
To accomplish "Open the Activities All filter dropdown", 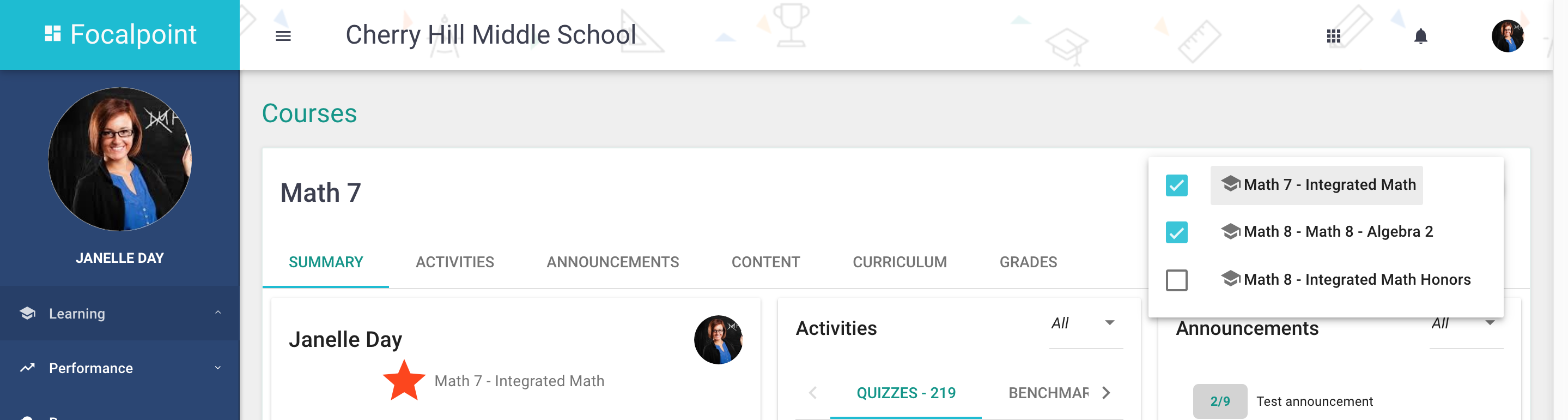I will pyautogui.click(x=1086, y=323).
